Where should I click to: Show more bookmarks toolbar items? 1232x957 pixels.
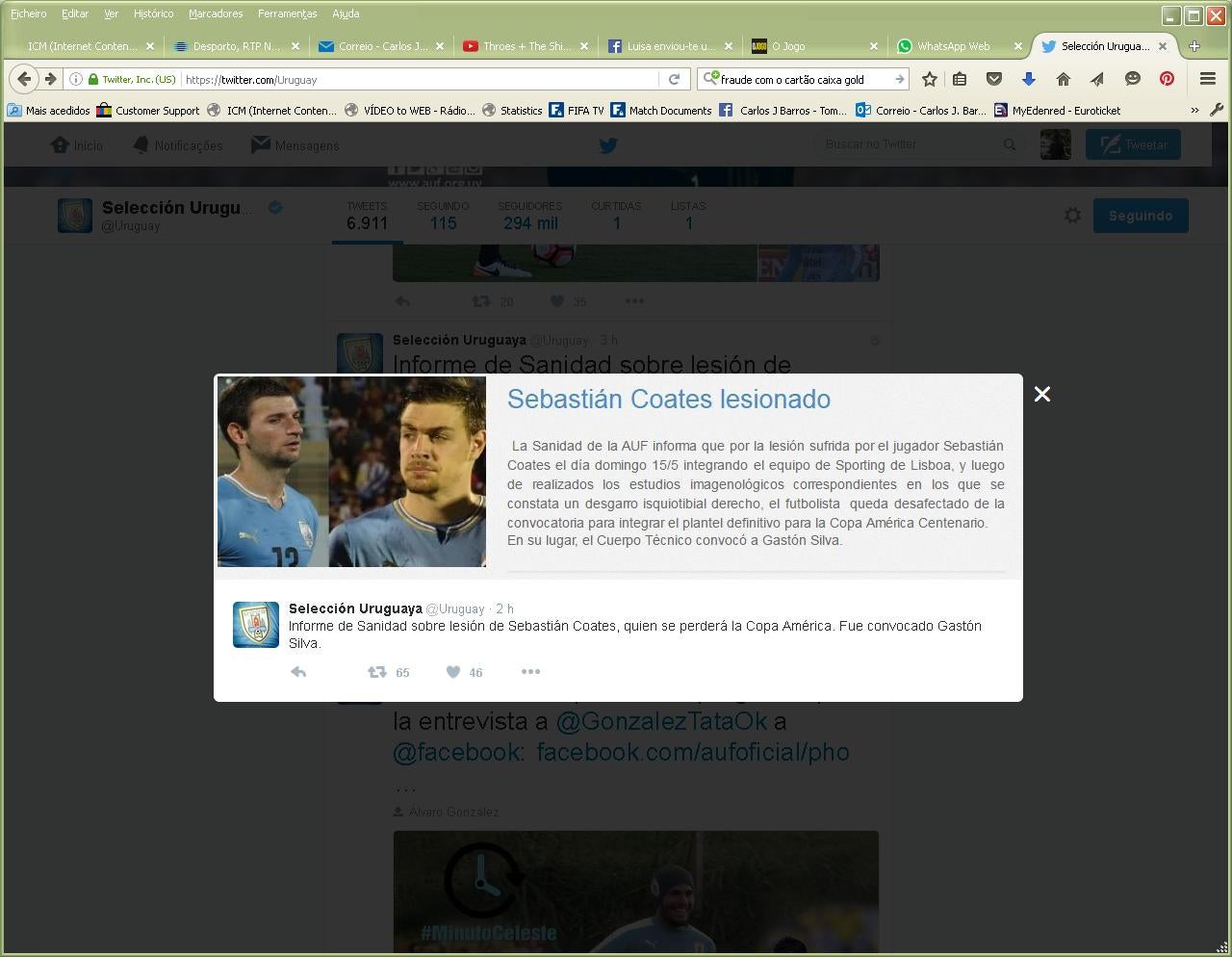1194,110
